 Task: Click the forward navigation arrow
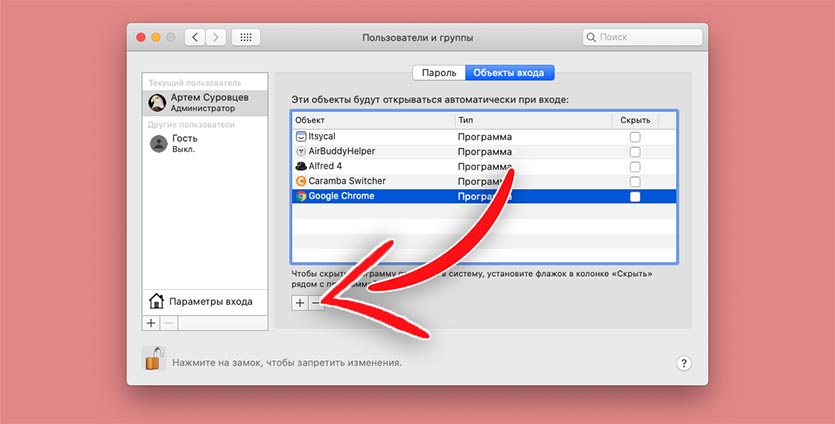coord(216,37)
